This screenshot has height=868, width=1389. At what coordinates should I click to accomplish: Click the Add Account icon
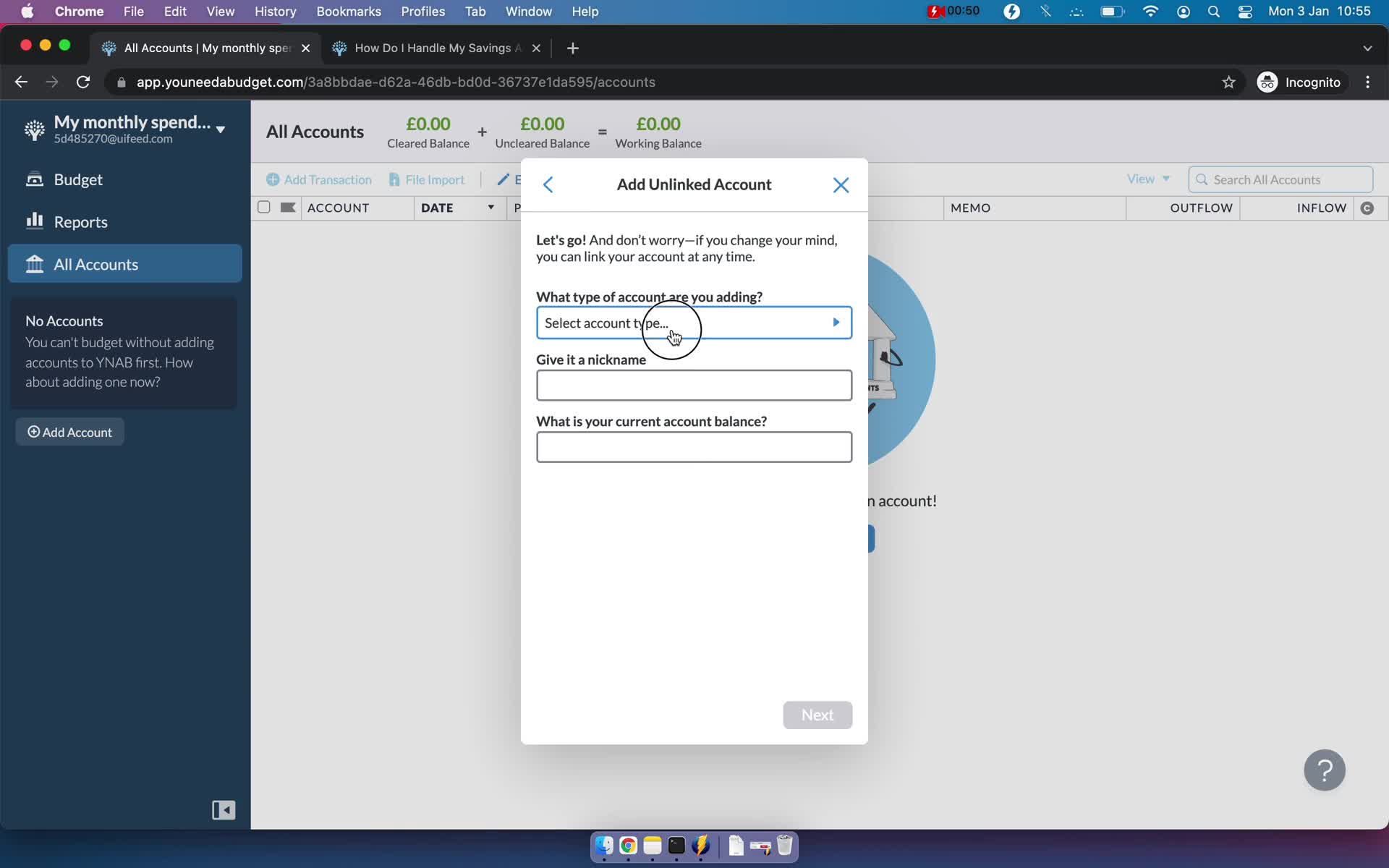tap(33, 431)
